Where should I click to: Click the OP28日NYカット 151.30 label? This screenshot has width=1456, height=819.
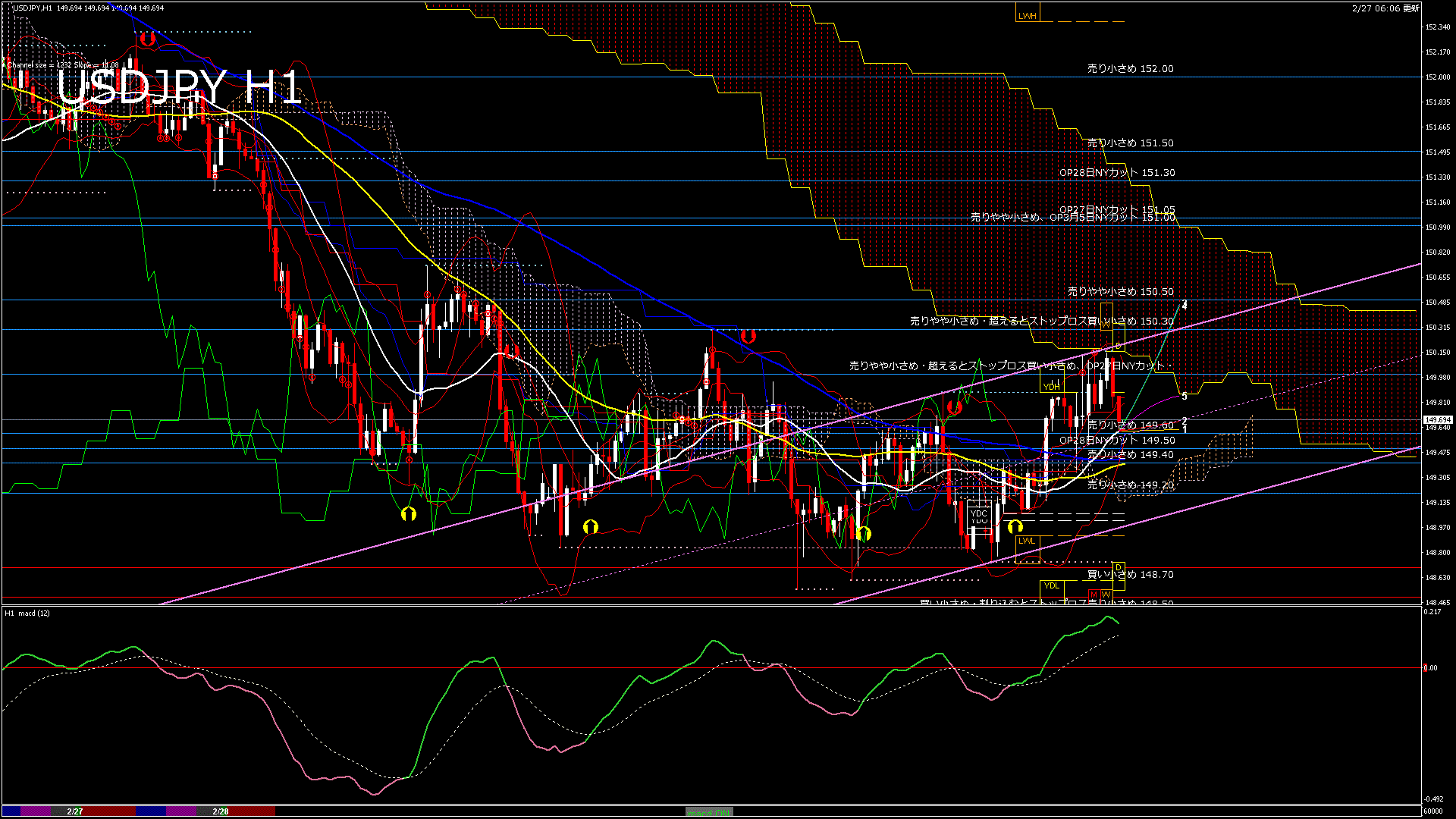click(x=1117, y=173)
